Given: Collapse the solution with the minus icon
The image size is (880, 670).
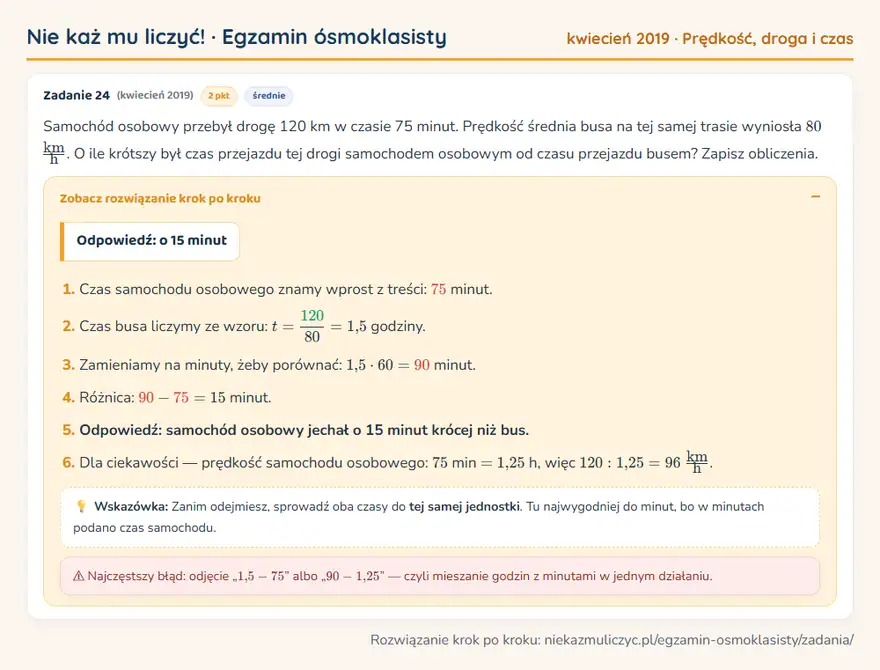Looking at the screenshot, I should pyautogui.click(x=815, y=197).
